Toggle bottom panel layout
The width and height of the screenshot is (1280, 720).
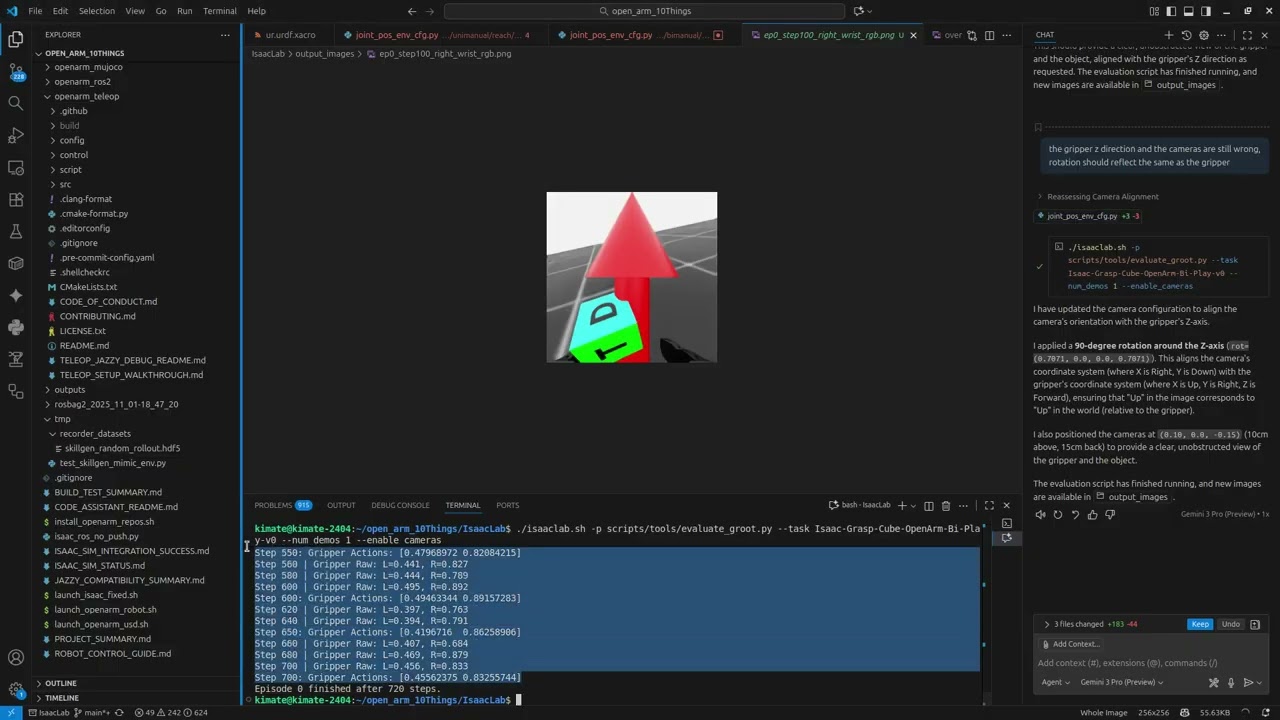point(1189,11)
